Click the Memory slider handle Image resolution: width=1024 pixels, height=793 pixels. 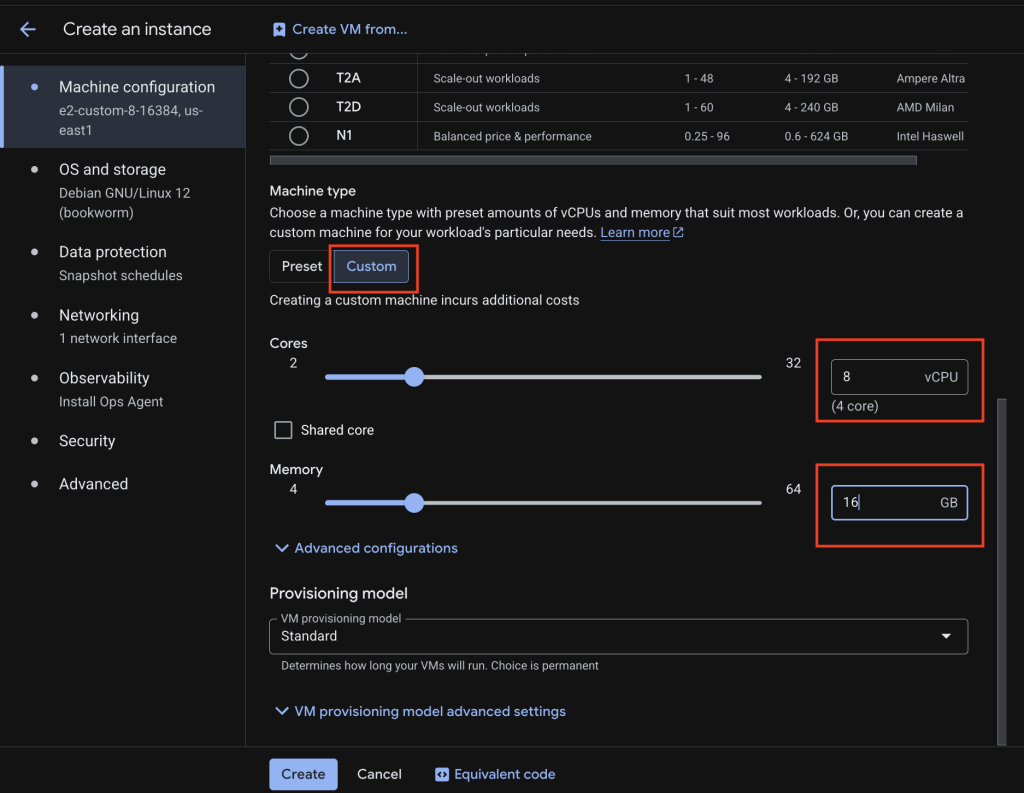pos(414,503)
